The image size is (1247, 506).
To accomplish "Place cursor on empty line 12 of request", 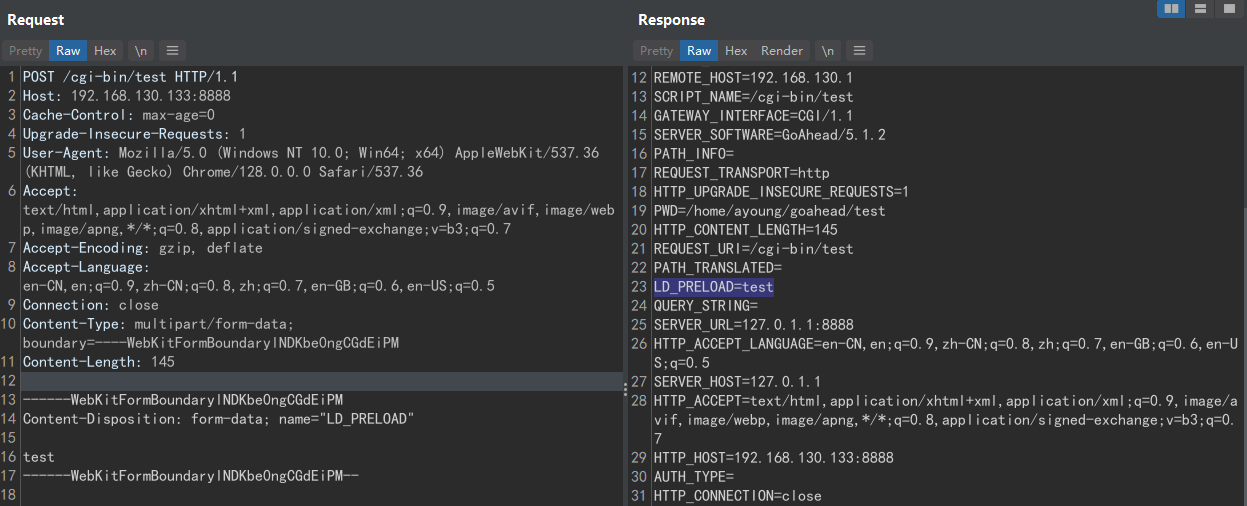I will [300, 381].
